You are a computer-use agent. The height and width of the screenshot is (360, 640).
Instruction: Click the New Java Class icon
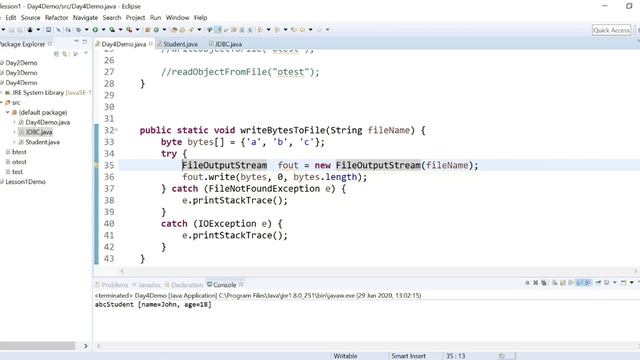click(x=156, y=29)
